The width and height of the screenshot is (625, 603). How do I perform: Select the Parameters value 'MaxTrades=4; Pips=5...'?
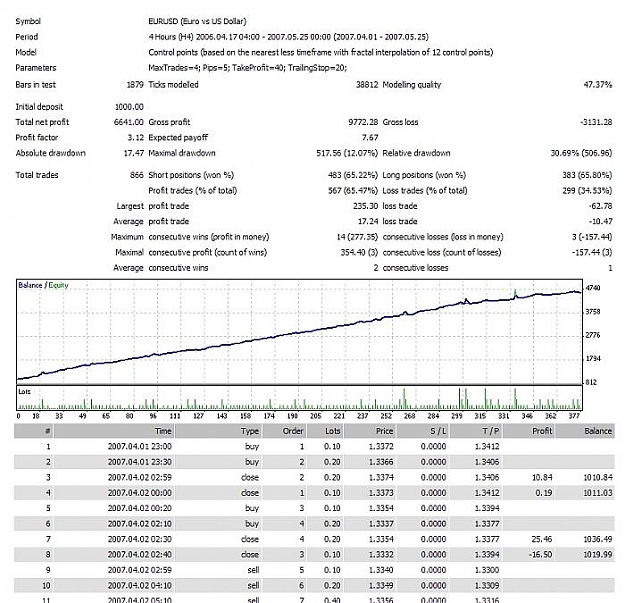coord(248,68)
